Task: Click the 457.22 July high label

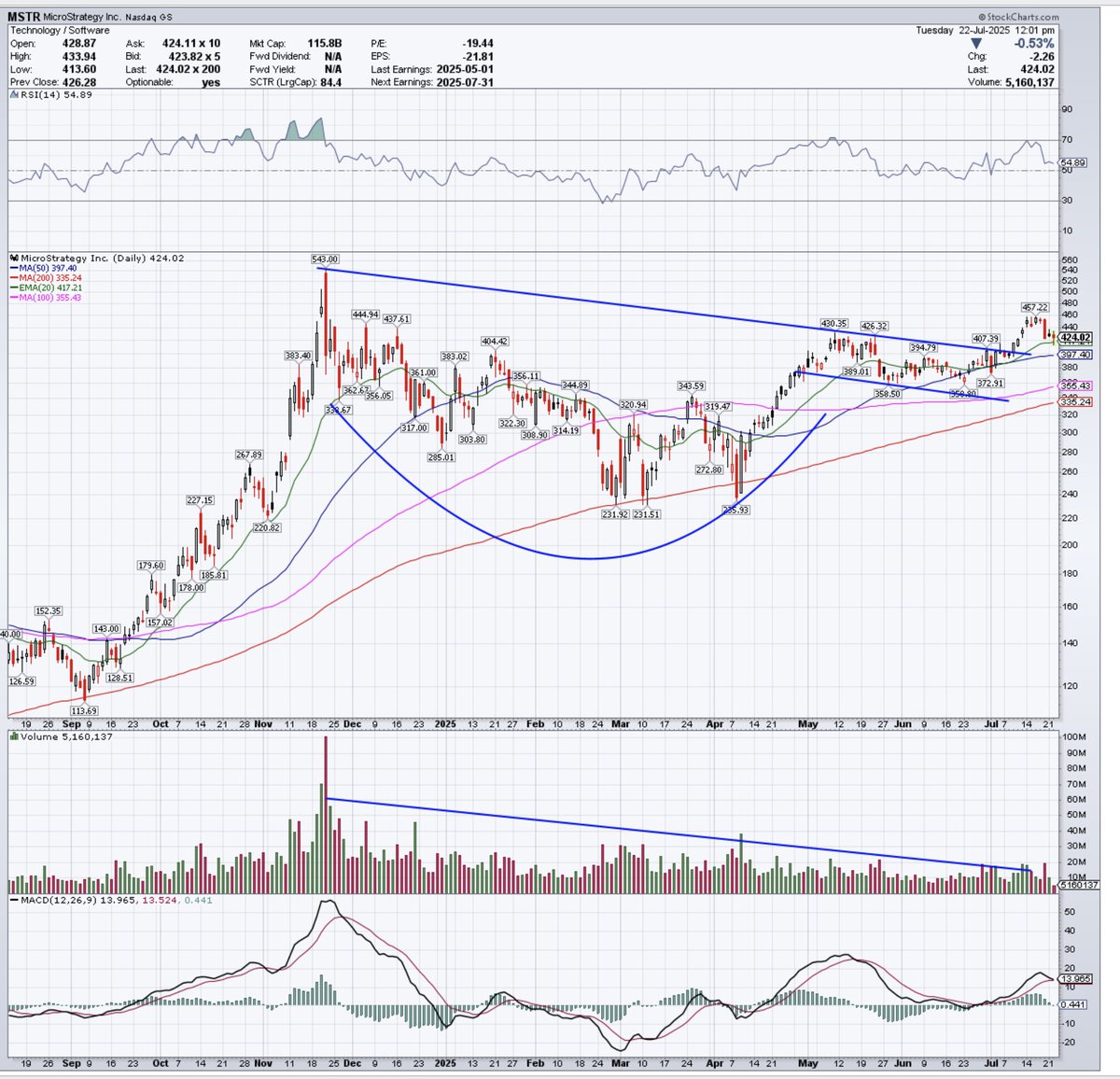Action: pyautogui.click(x=1035, y=307)
